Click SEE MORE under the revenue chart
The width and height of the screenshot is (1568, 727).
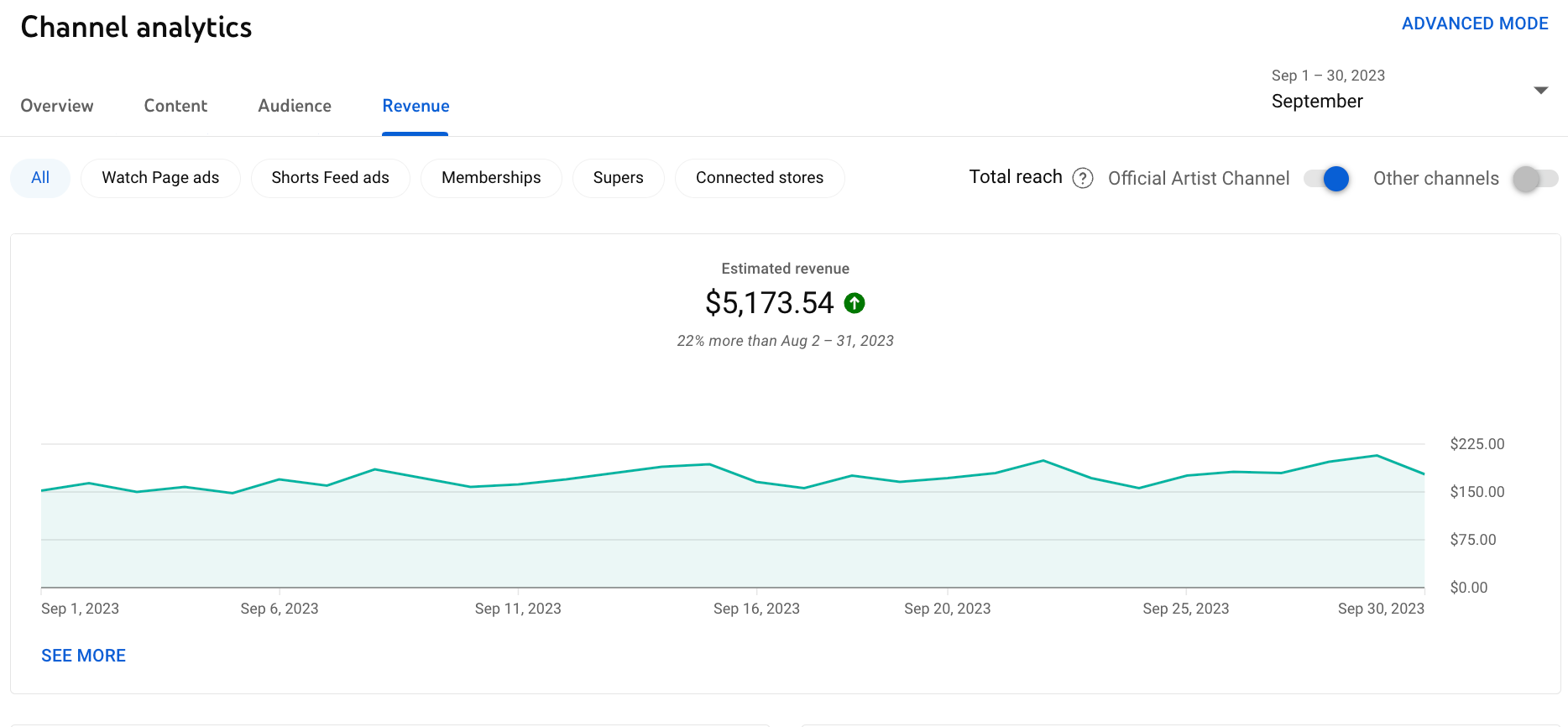pyautogui.click(x=83, y=656)
